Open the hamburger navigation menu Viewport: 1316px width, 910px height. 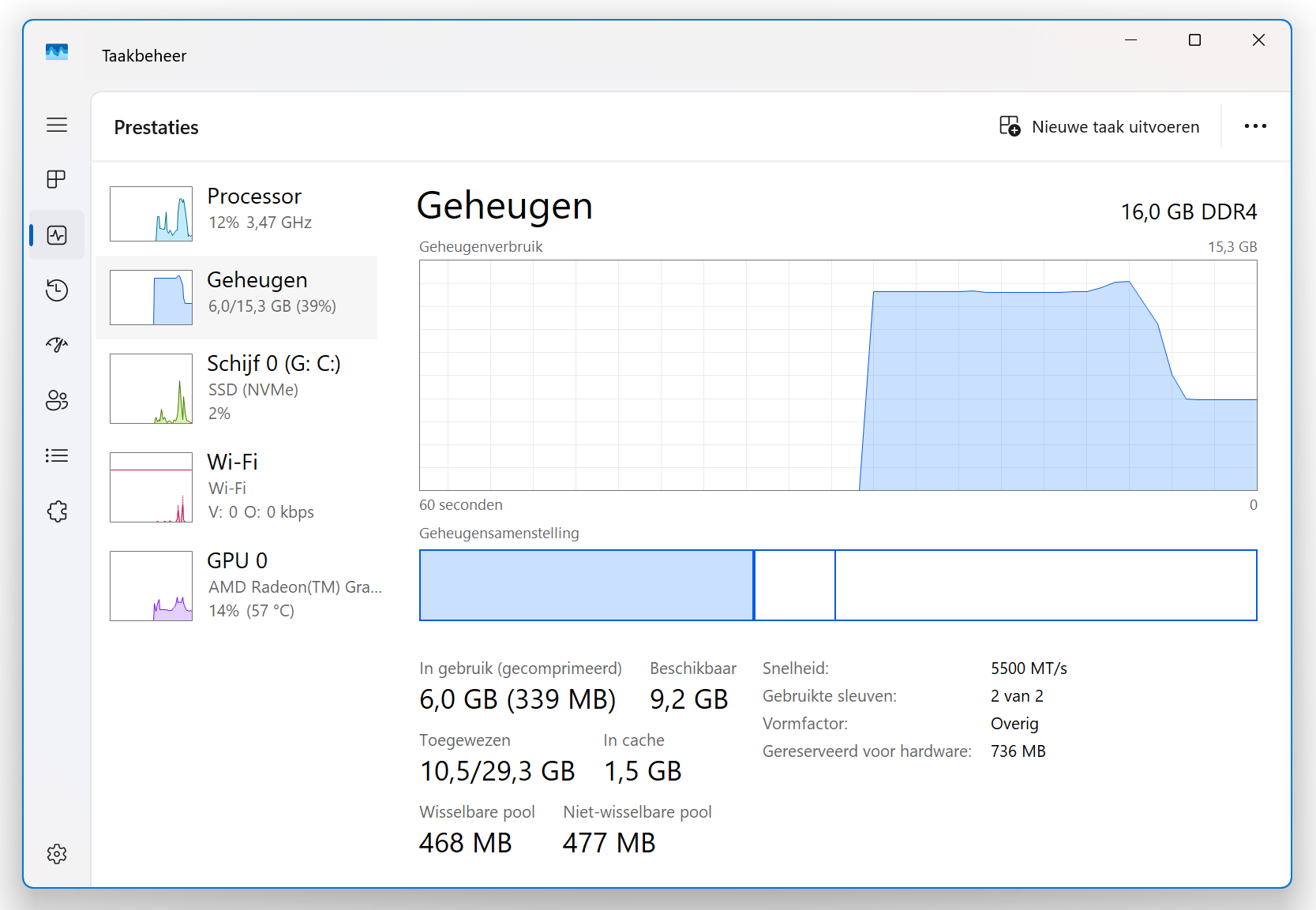(x=57, y=125)
